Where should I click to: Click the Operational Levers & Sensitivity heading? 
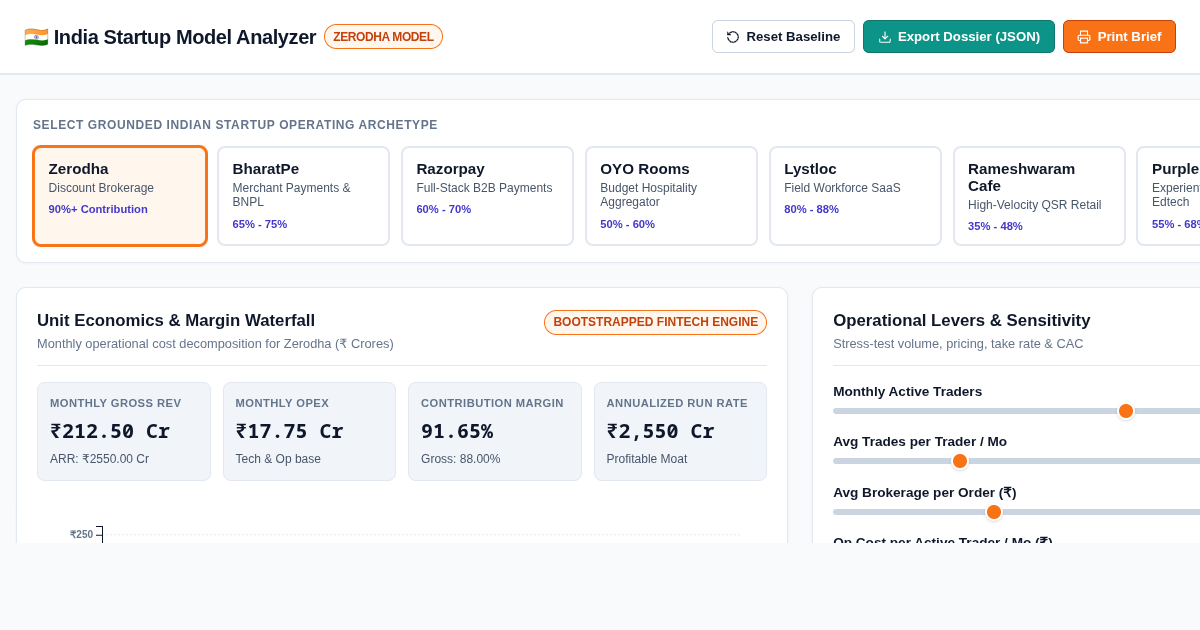[962, 321]
